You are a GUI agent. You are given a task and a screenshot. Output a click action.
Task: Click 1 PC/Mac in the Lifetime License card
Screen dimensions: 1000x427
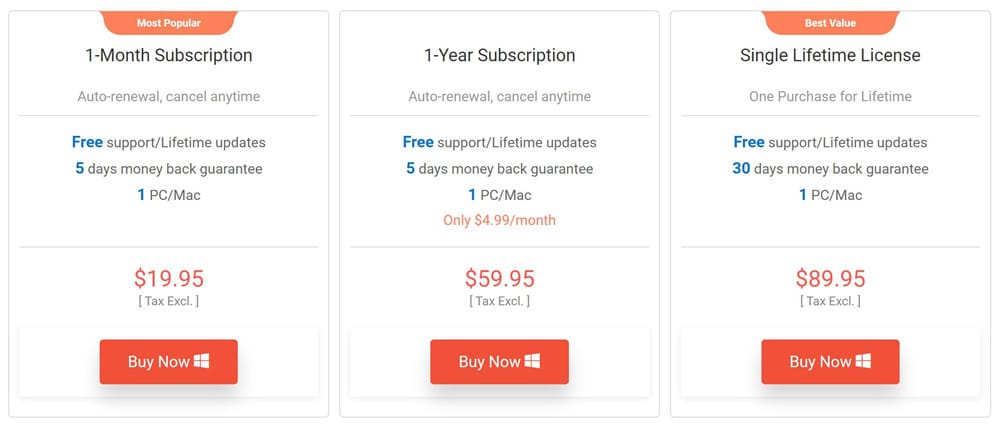(x=830, y=195)
